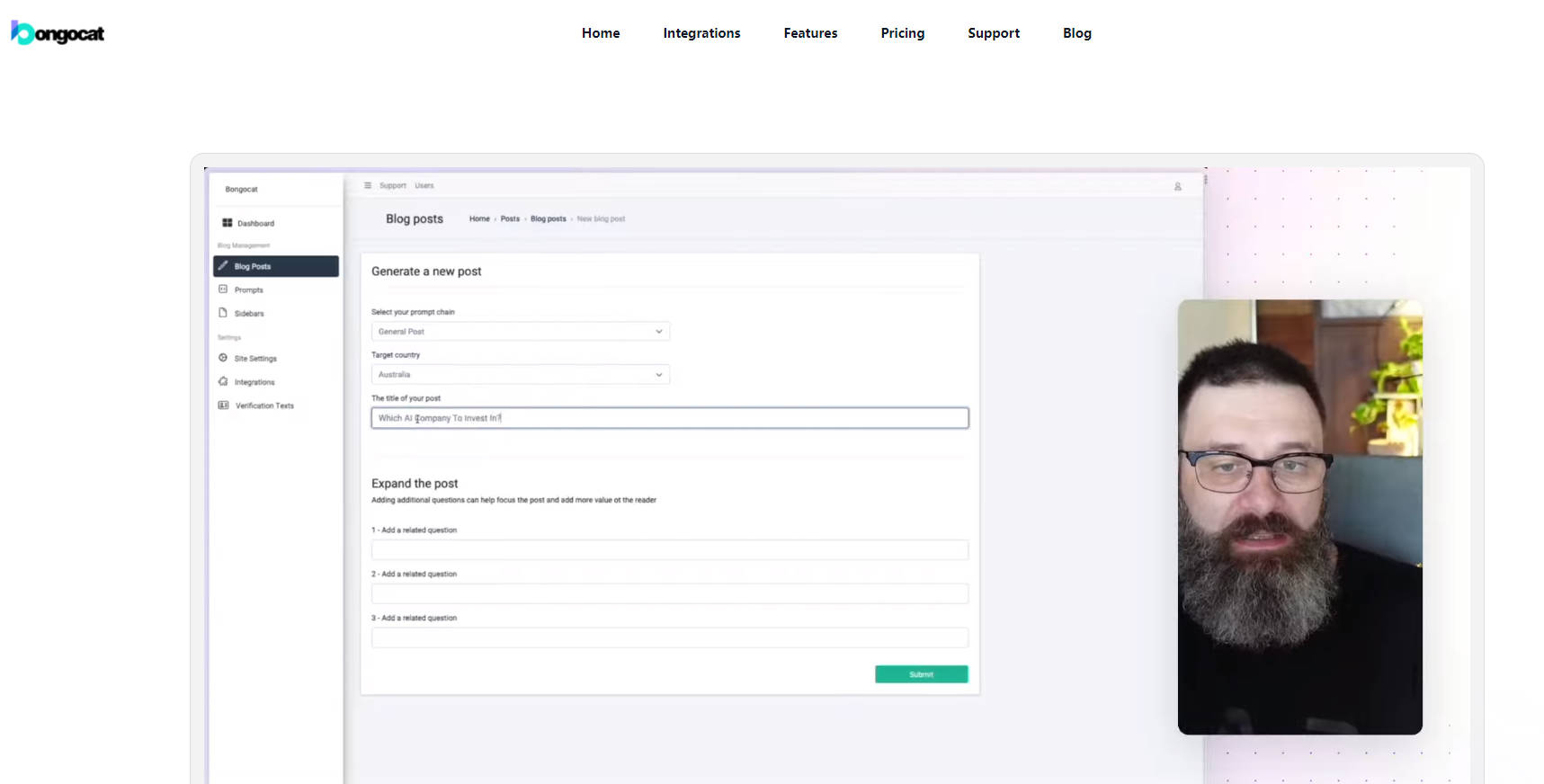Click the Dashboard grid icon in sidebar
Image resolution: width=1544 pixels, height=784 pixels.
tap(228, 223)
